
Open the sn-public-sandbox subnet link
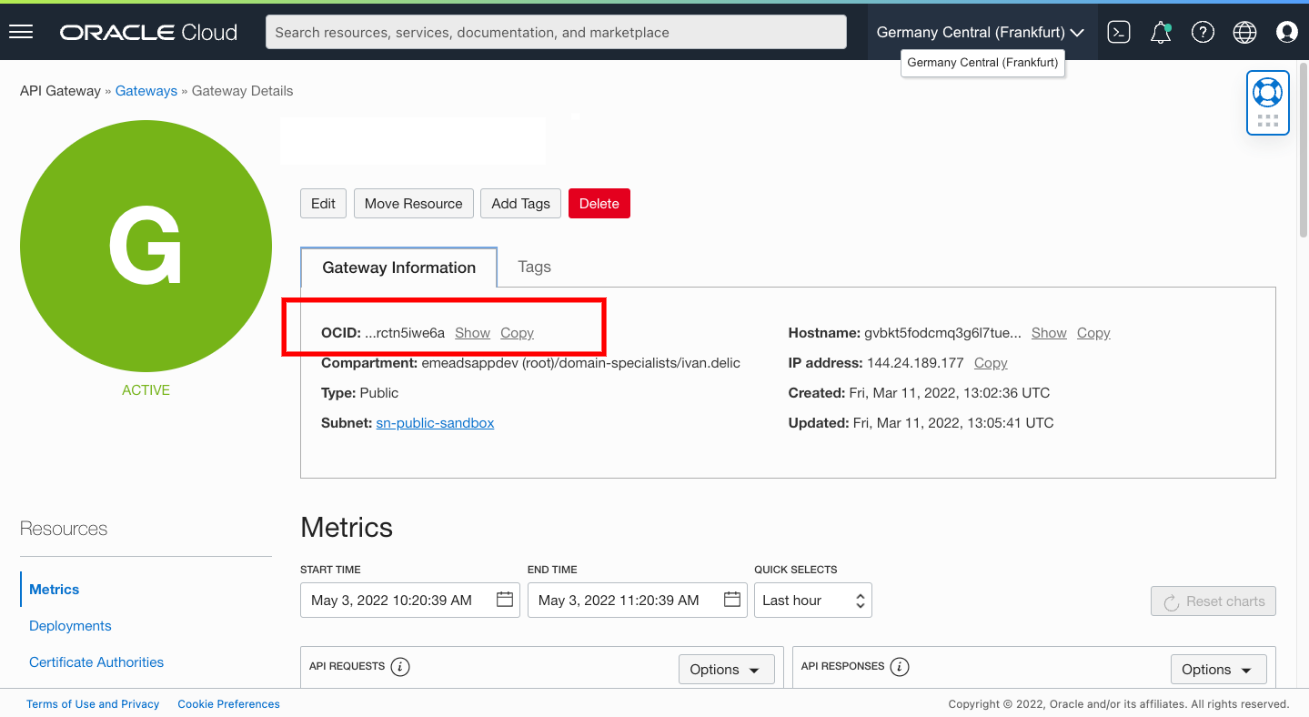point(434,422)
